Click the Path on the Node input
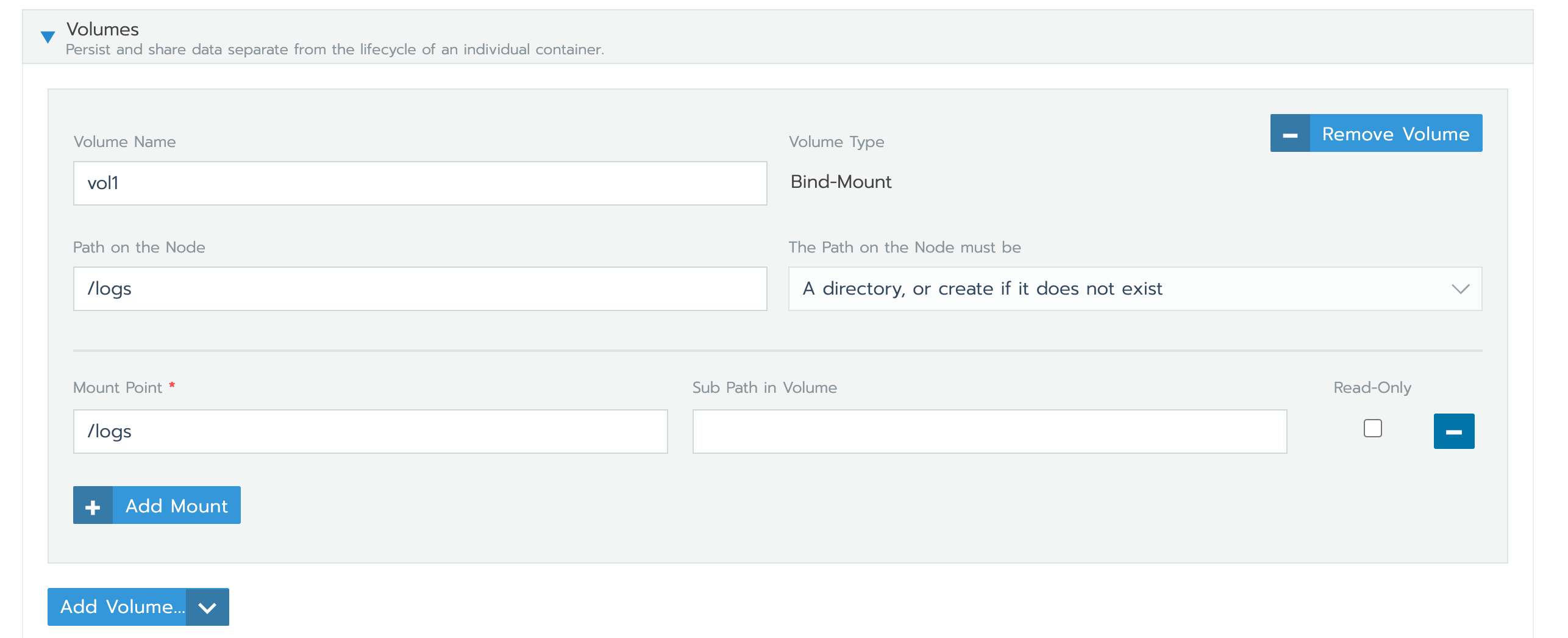The image size is (1568, 638). click(420, 289)
